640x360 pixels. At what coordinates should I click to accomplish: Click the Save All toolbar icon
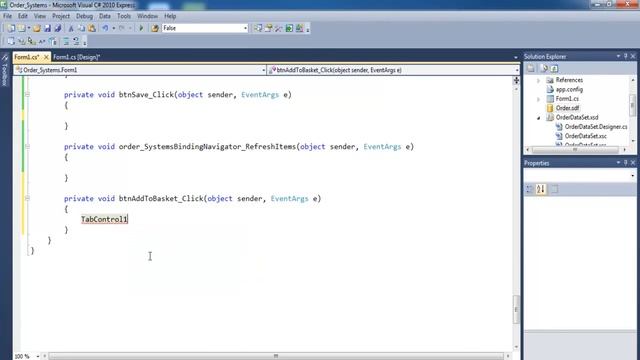point(58,28)
